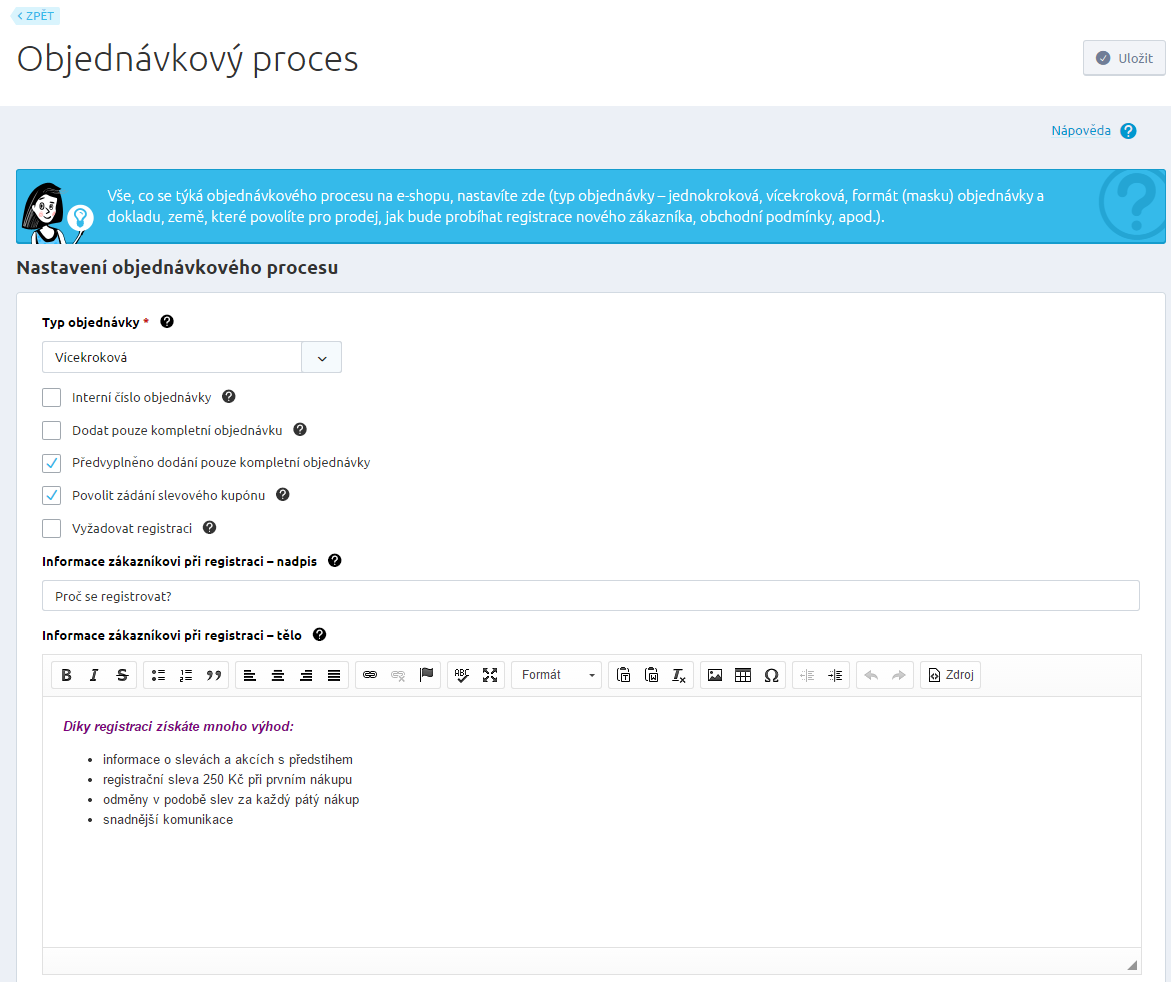Image resolution: width=1171 pixels, height=982 pixels.
Task: Apply italic formatting in editor toolbar
Action: point(94,675)
